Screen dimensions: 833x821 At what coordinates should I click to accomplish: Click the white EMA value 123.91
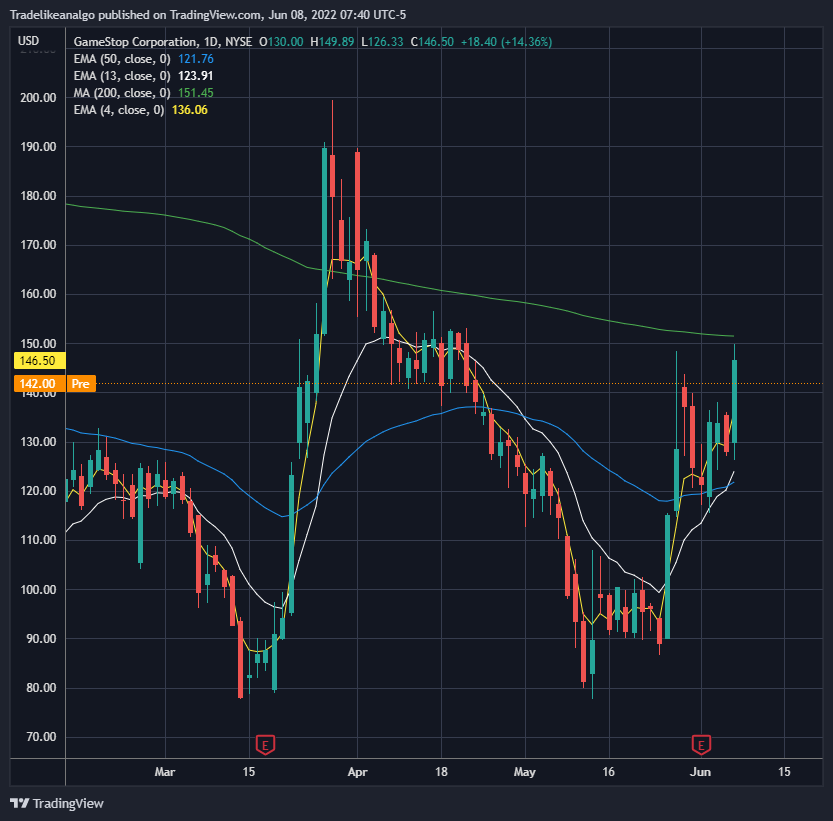196,76
